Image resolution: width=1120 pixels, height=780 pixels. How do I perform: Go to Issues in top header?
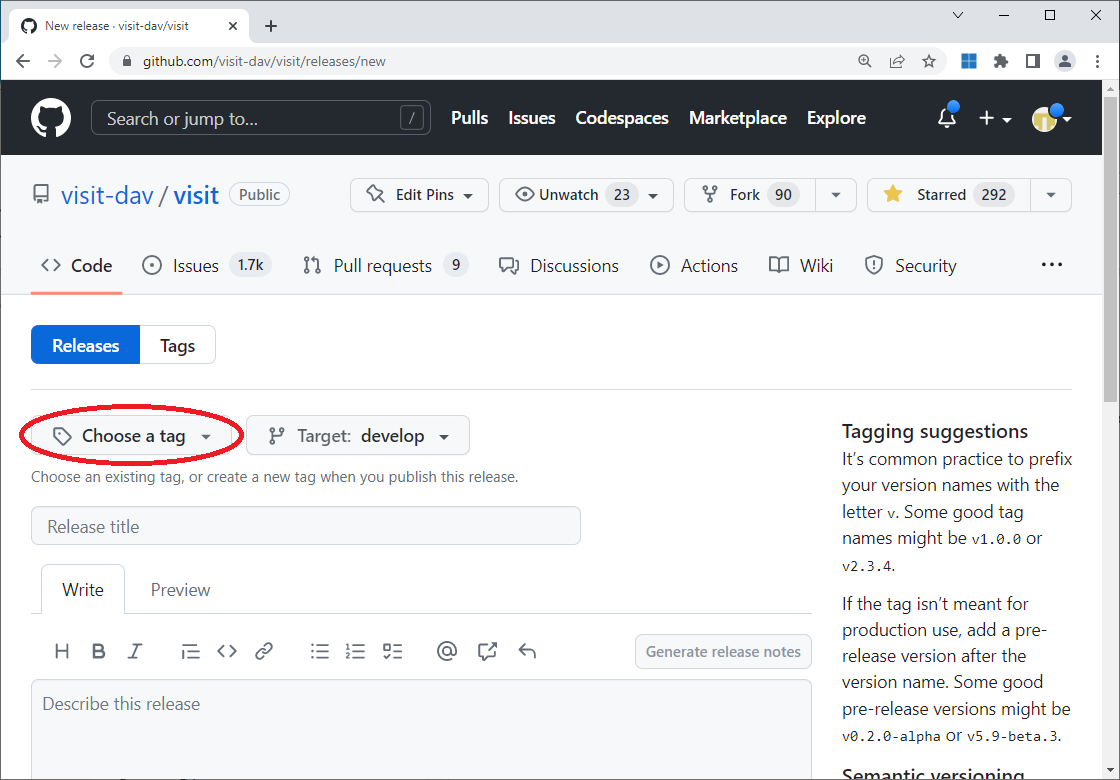tap(531, 118)
